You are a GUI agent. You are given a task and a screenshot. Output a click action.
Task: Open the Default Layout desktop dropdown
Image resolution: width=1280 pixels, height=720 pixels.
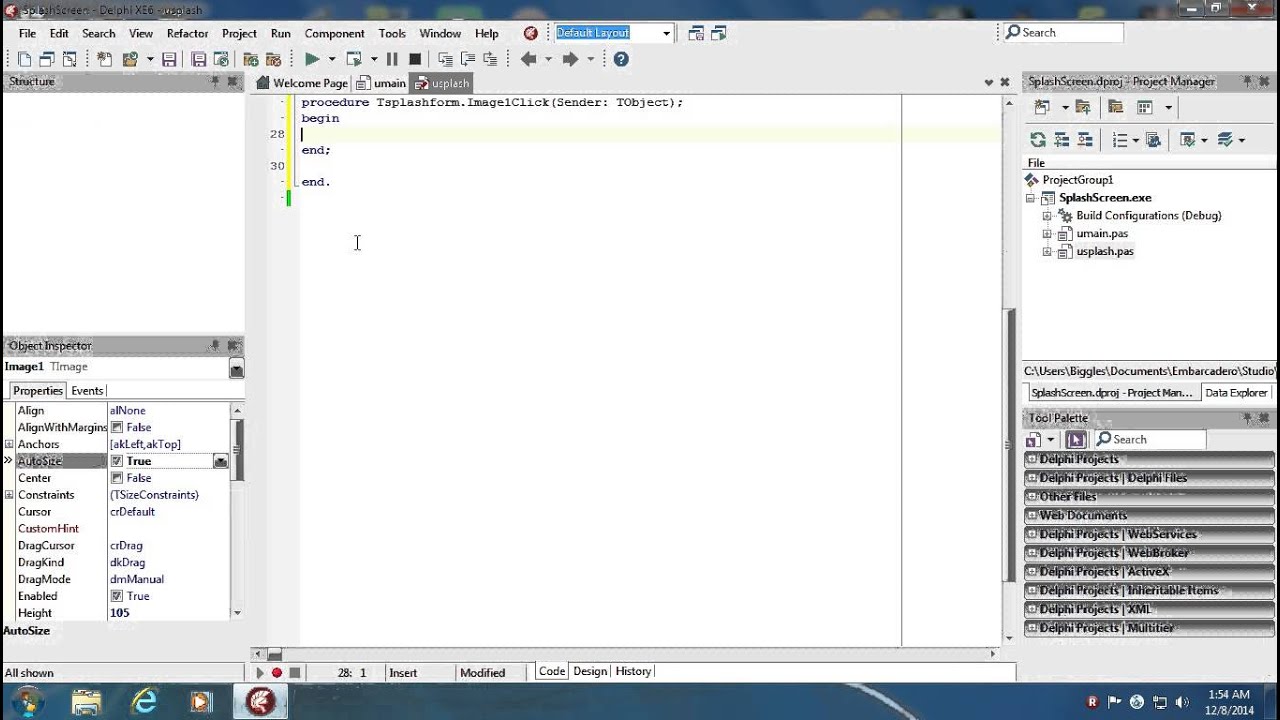tap(666, 33)
